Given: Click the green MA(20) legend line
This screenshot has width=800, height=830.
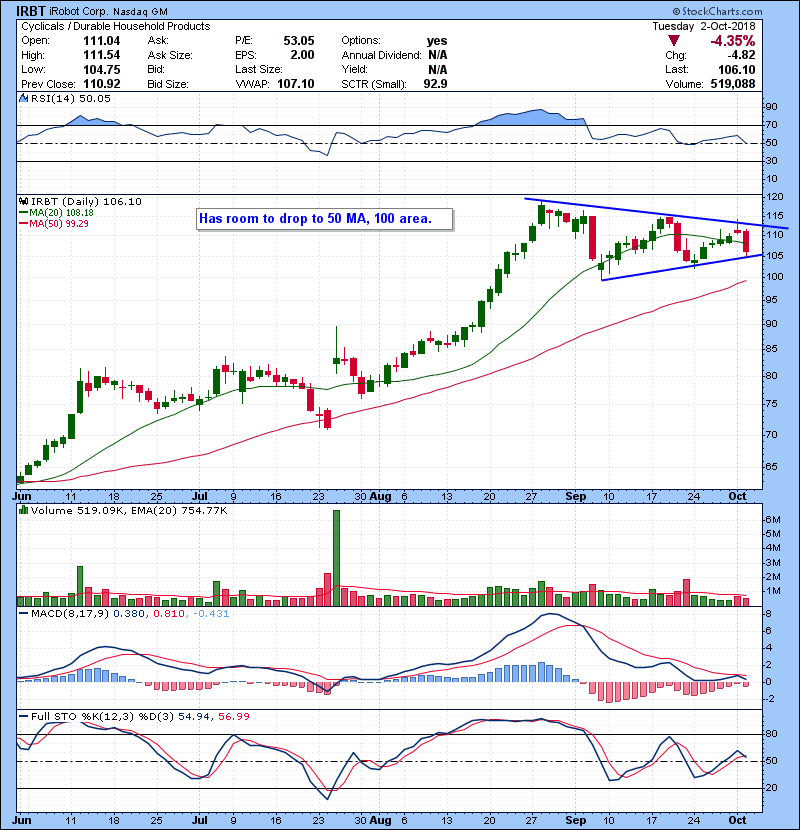Looking at the screenshot, I should tap(23, 213).
